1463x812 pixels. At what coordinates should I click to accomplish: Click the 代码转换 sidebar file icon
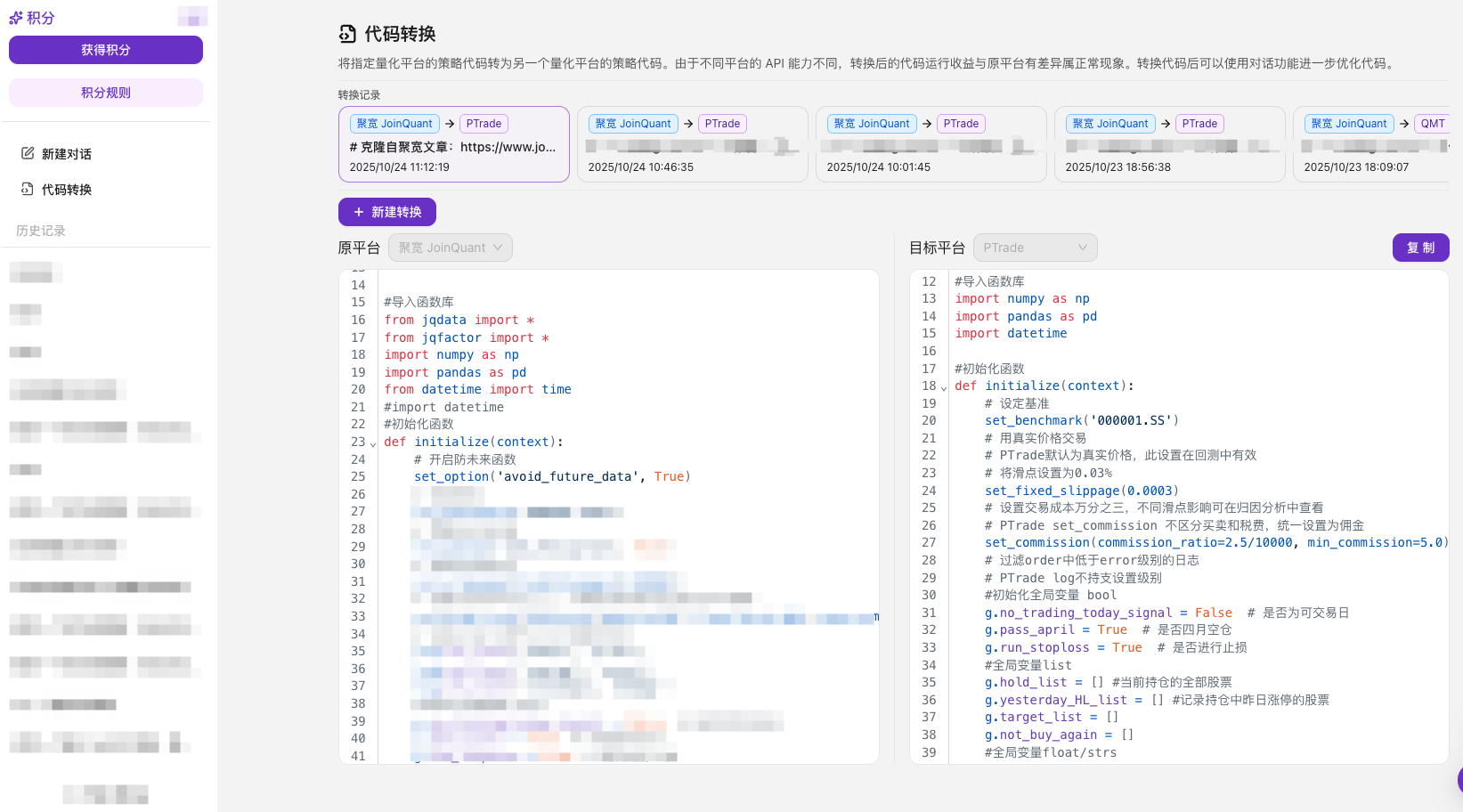coord(28,189)
